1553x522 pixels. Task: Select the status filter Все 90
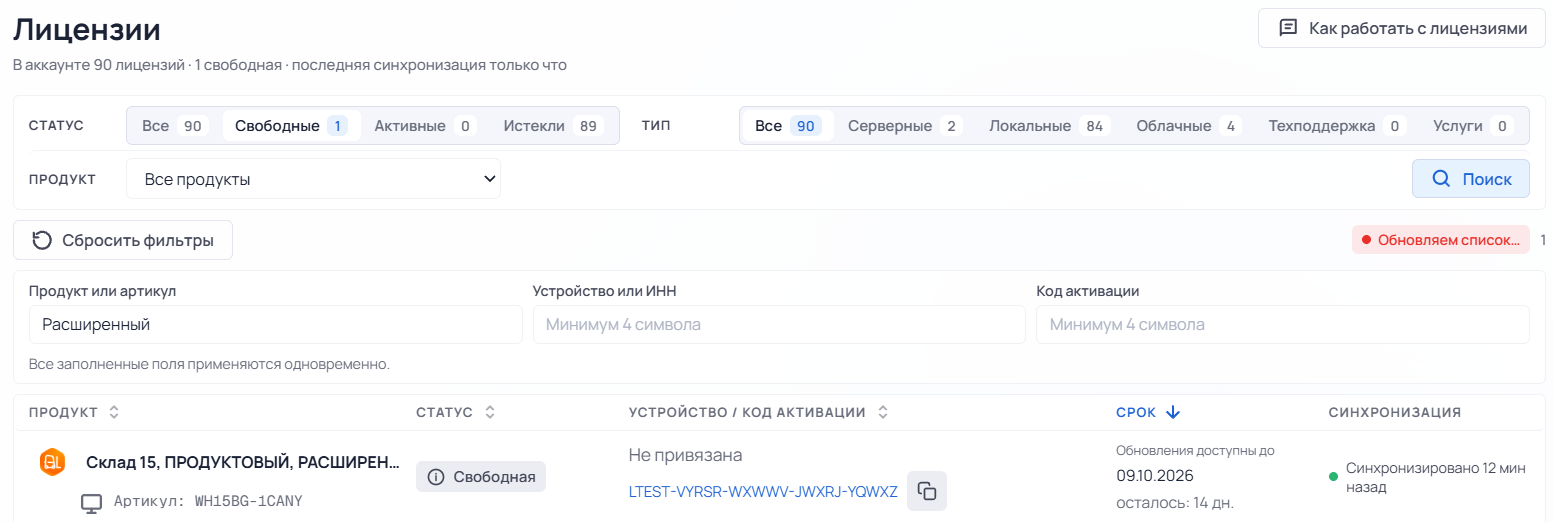coord(173,126)
